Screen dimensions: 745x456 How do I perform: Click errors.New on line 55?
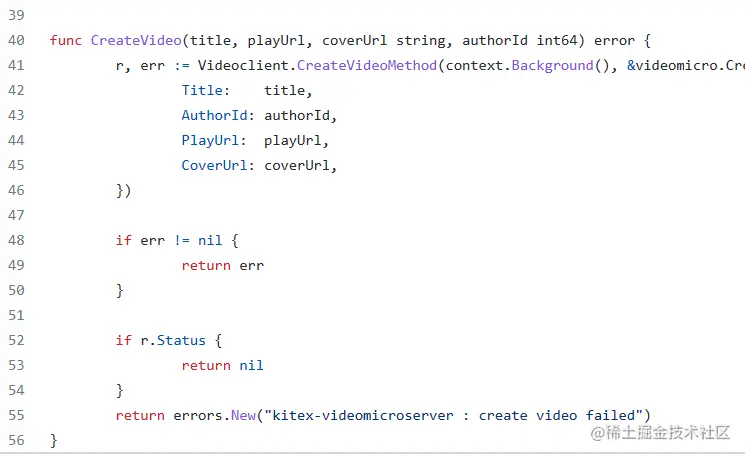pos(214,416)
